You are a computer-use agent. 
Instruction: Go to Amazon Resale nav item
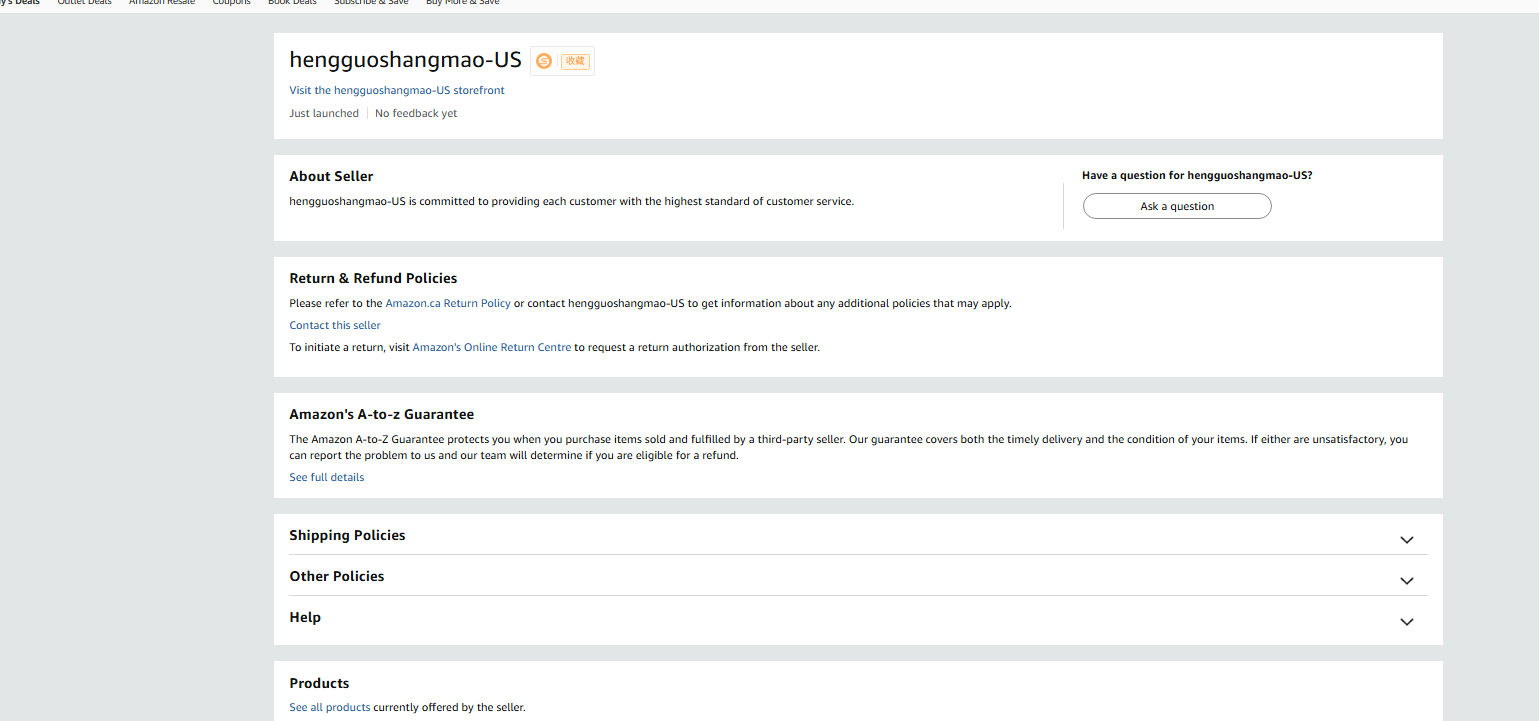[162, 3]
